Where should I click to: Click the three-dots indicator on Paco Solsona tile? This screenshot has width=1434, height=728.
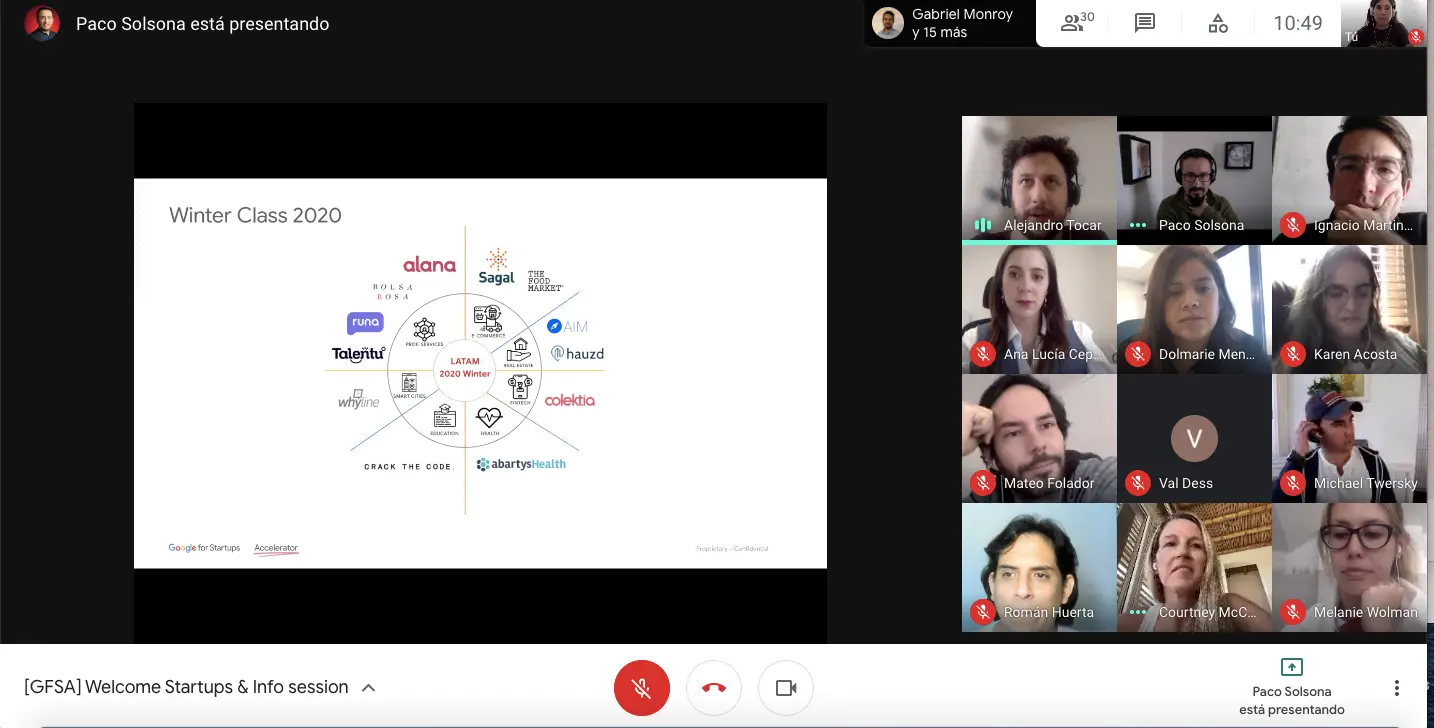click(x=1138, y=225)
